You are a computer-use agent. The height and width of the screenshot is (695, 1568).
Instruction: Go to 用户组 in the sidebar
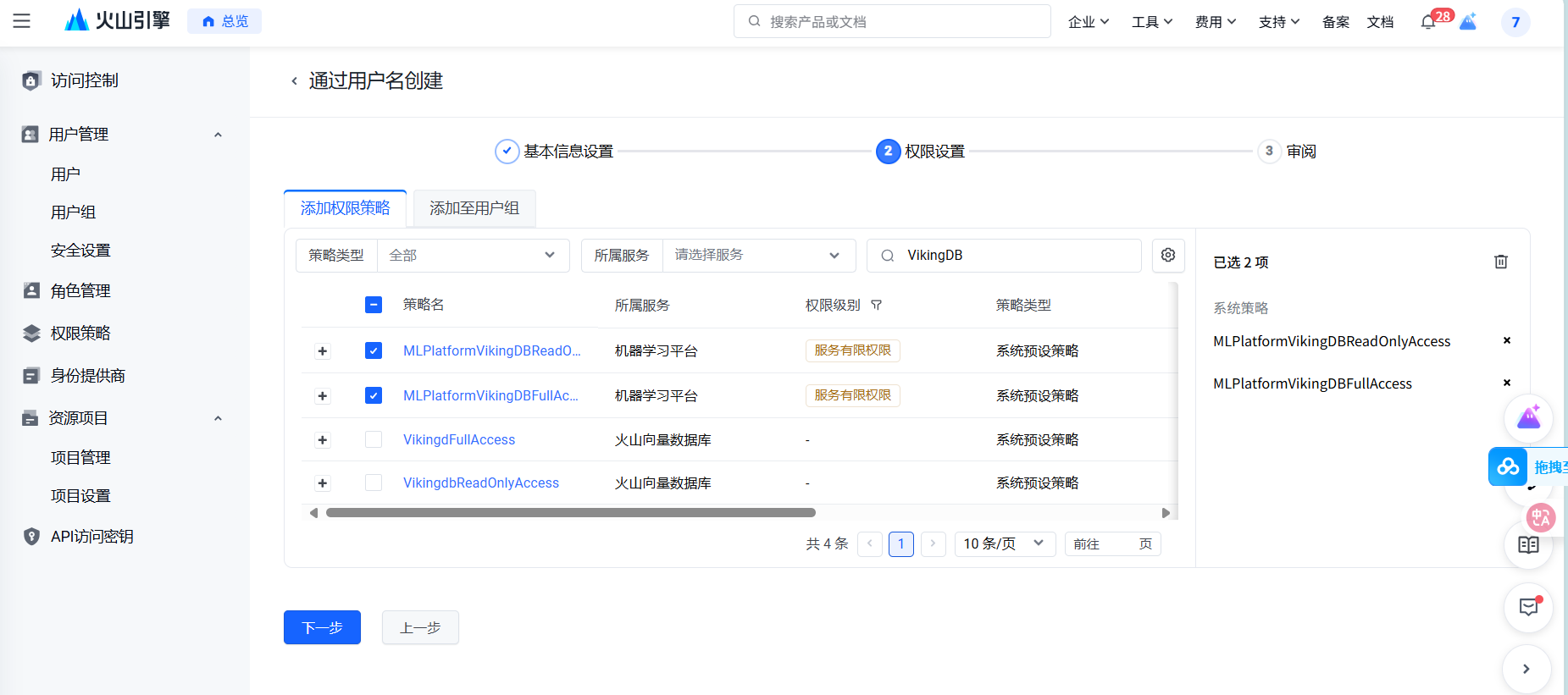click(73, 212)
